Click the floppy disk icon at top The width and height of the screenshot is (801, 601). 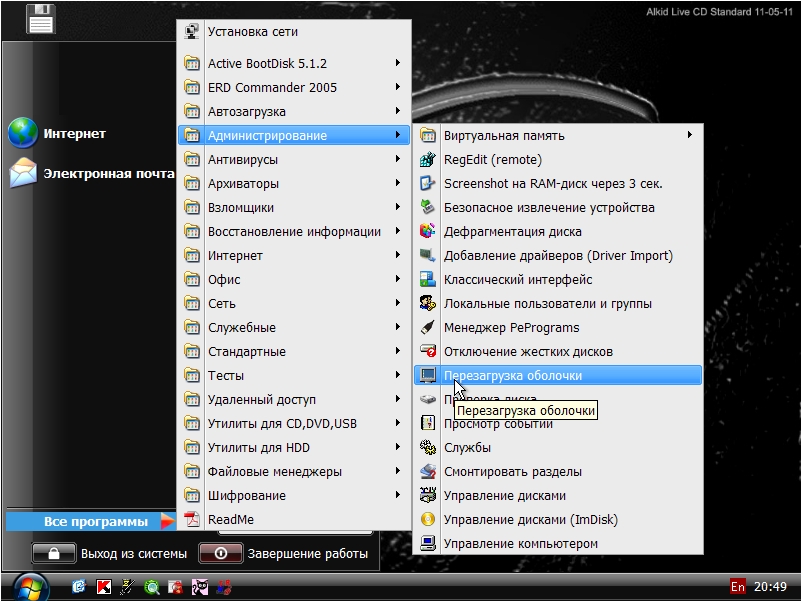point(41,19)
